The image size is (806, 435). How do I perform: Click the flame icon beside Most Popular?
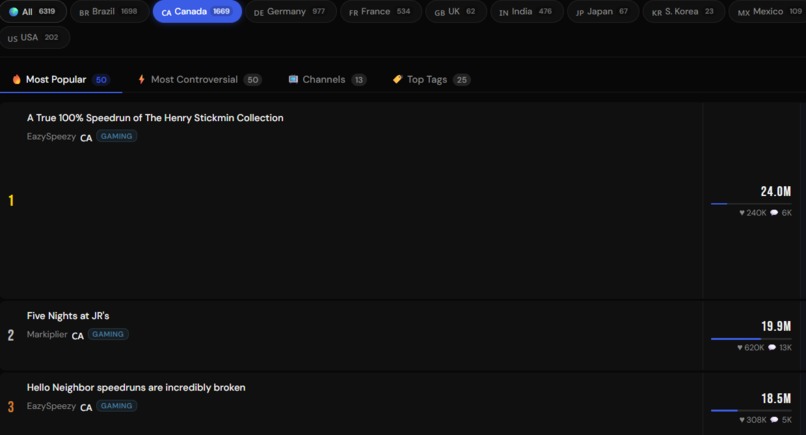pyautogui.click(x=16, y=79)
